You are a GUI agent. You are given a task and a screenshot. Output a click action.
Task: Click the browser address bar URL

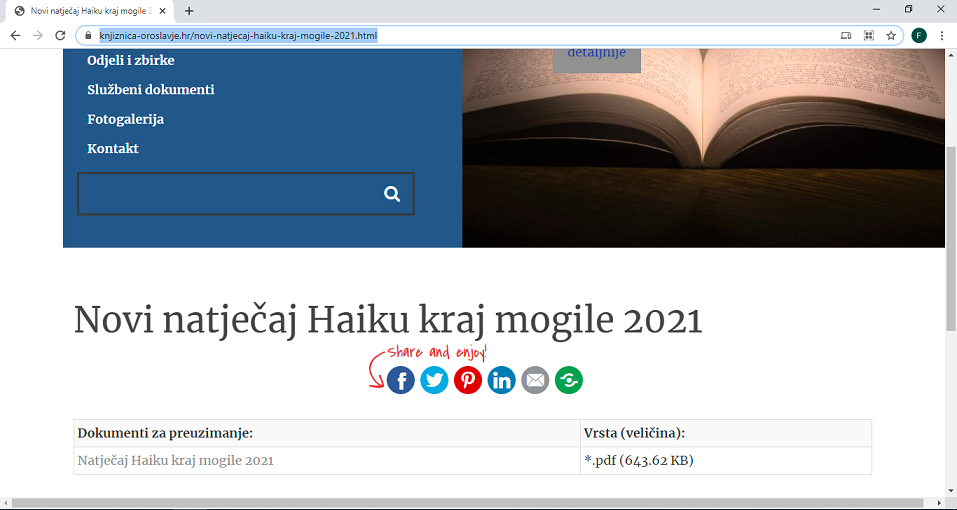pyautogui.click(x=238, y=35)
